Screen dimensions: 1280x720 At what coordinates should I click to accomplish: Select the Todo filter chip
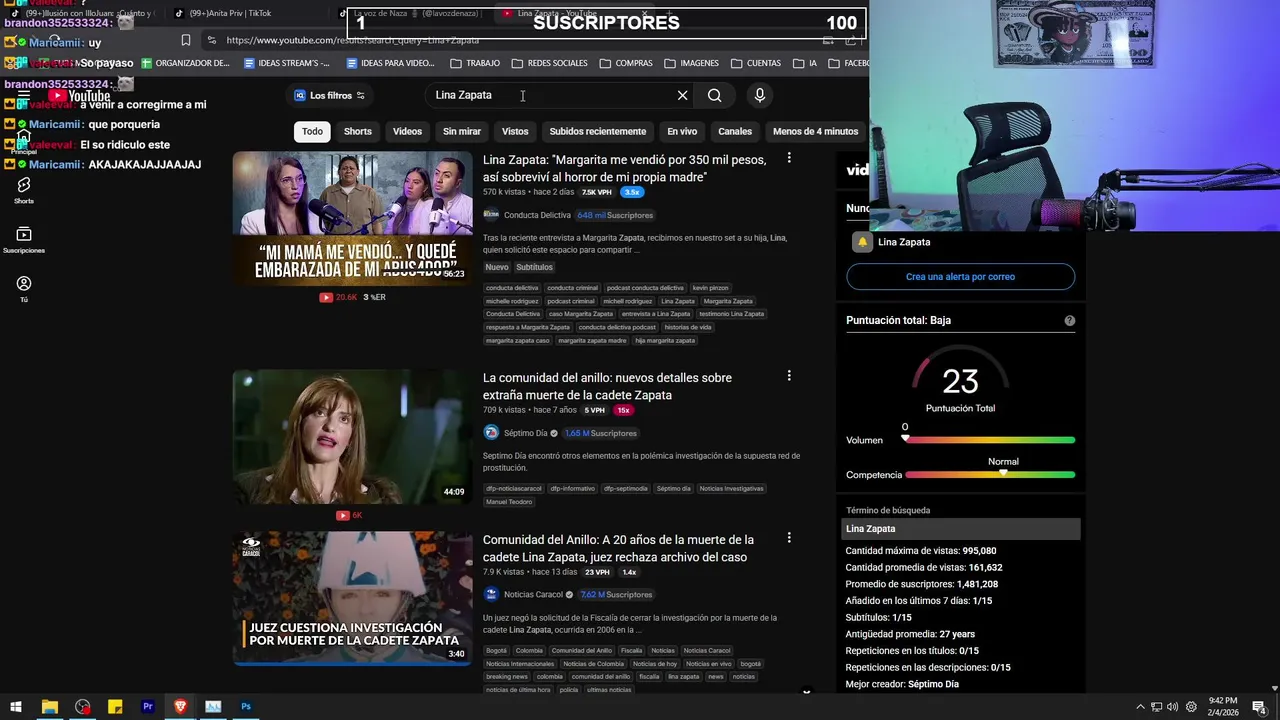point(313,131)
